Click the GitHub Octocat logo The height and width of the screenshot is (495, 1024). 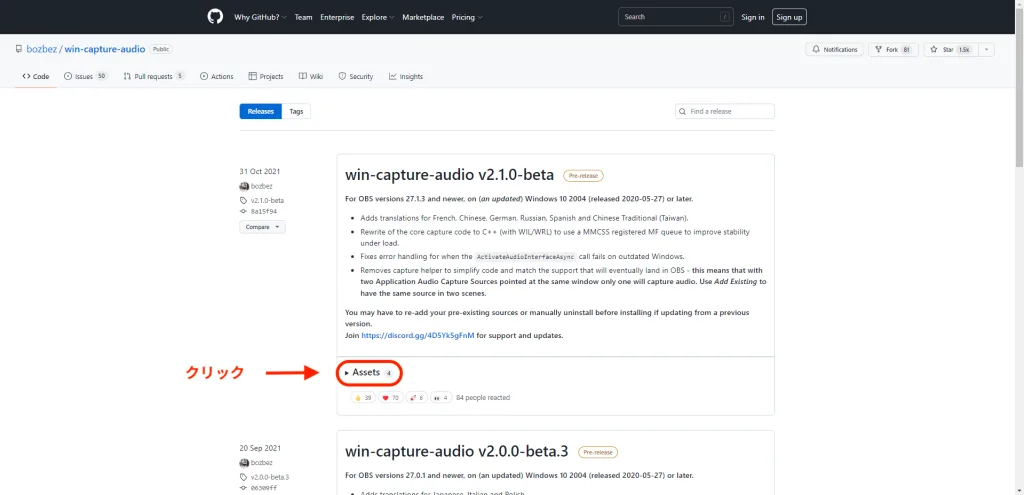(215, 17)
